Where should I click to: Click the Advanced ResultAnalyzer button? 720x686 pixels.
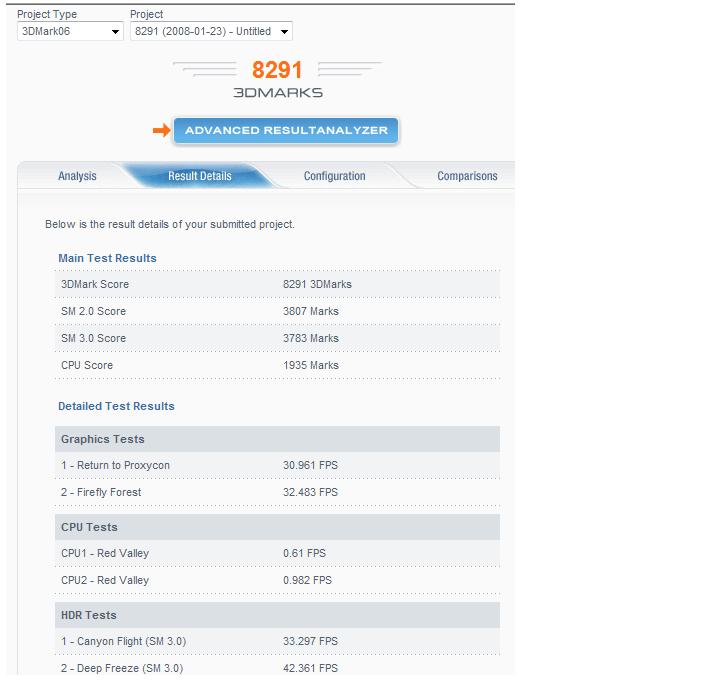(x=286, y=130)
